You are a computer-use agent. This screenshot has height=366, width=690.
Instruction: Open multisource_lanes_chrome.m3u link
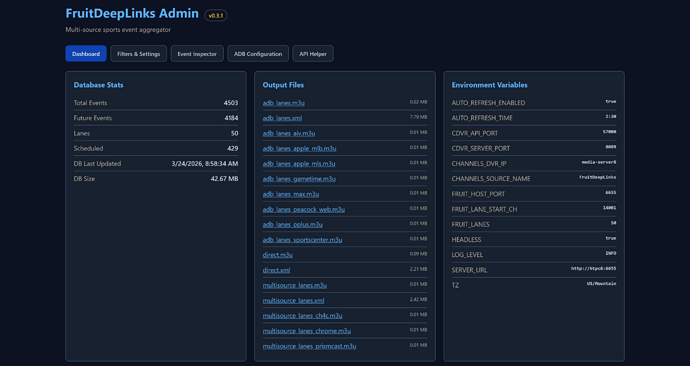pyautogui.click(x=307, y=331)
